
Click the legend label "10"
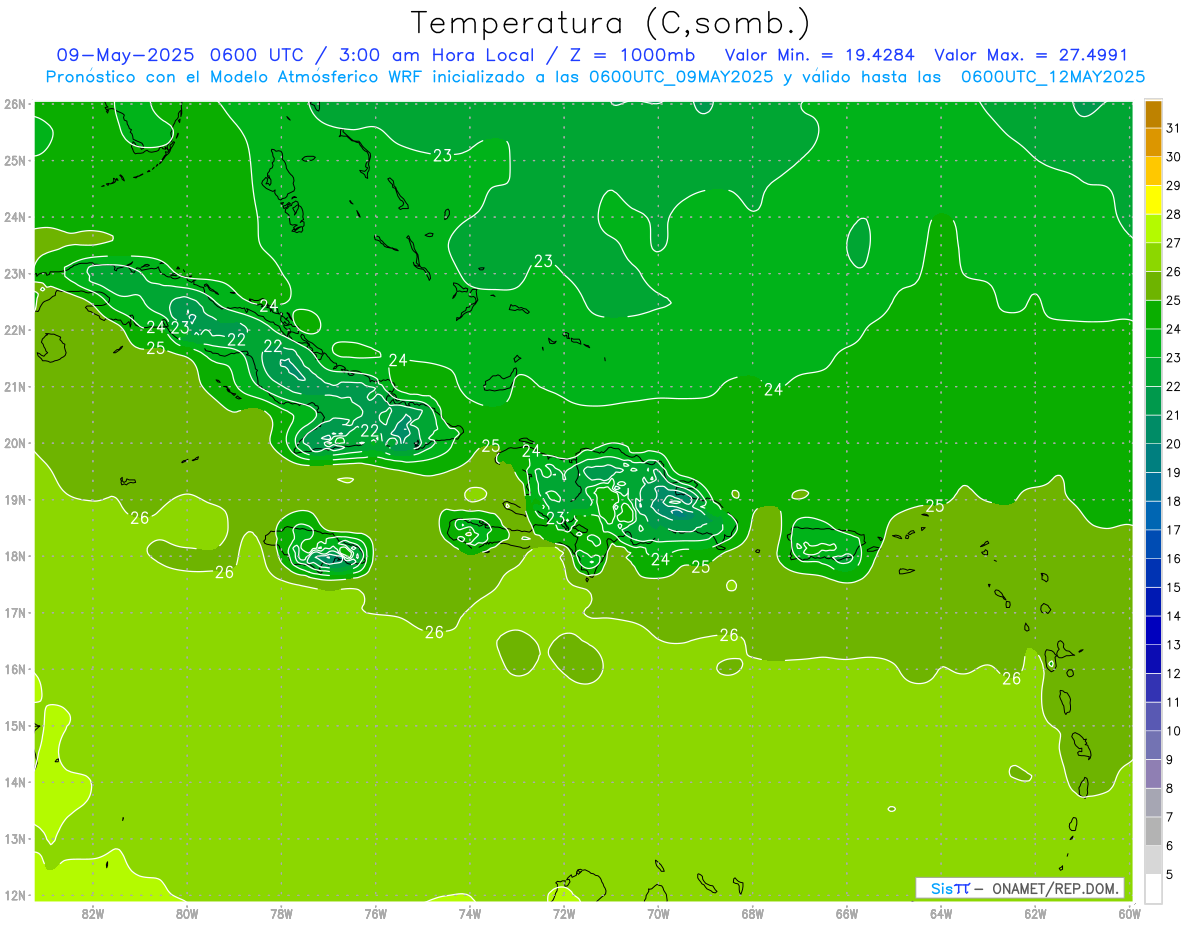(1173, 731)
